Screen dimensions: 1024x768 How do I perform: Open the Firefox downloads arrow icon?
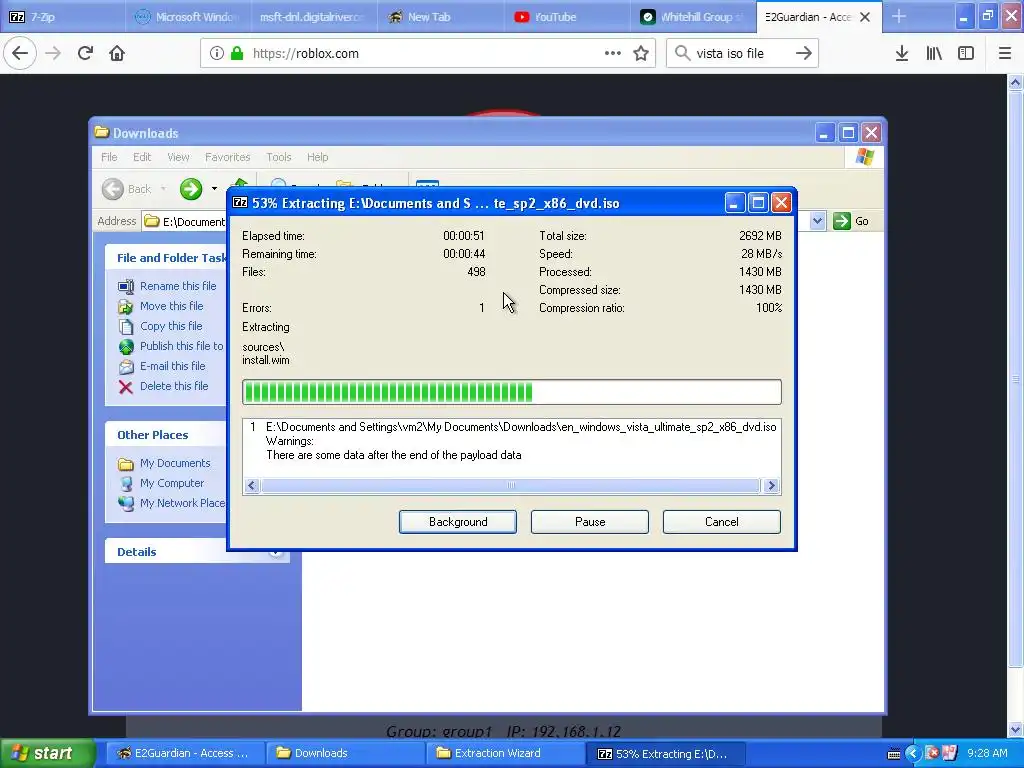[x=902, y=53]
